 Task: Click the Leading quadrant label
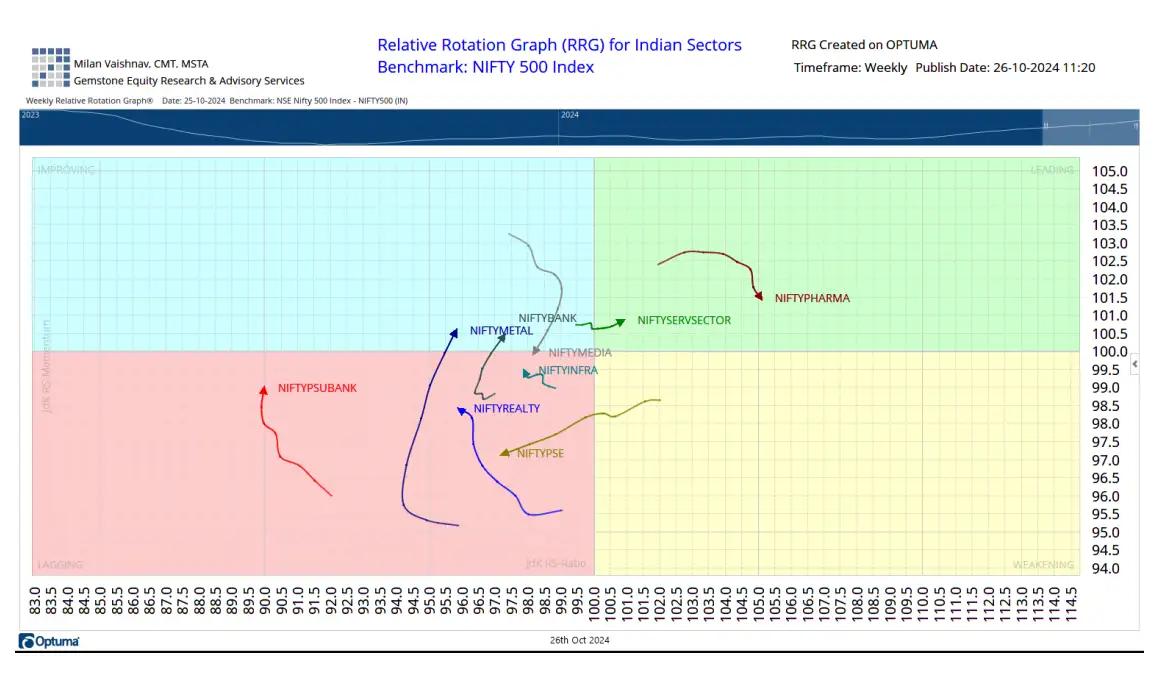click(1051, 170)
